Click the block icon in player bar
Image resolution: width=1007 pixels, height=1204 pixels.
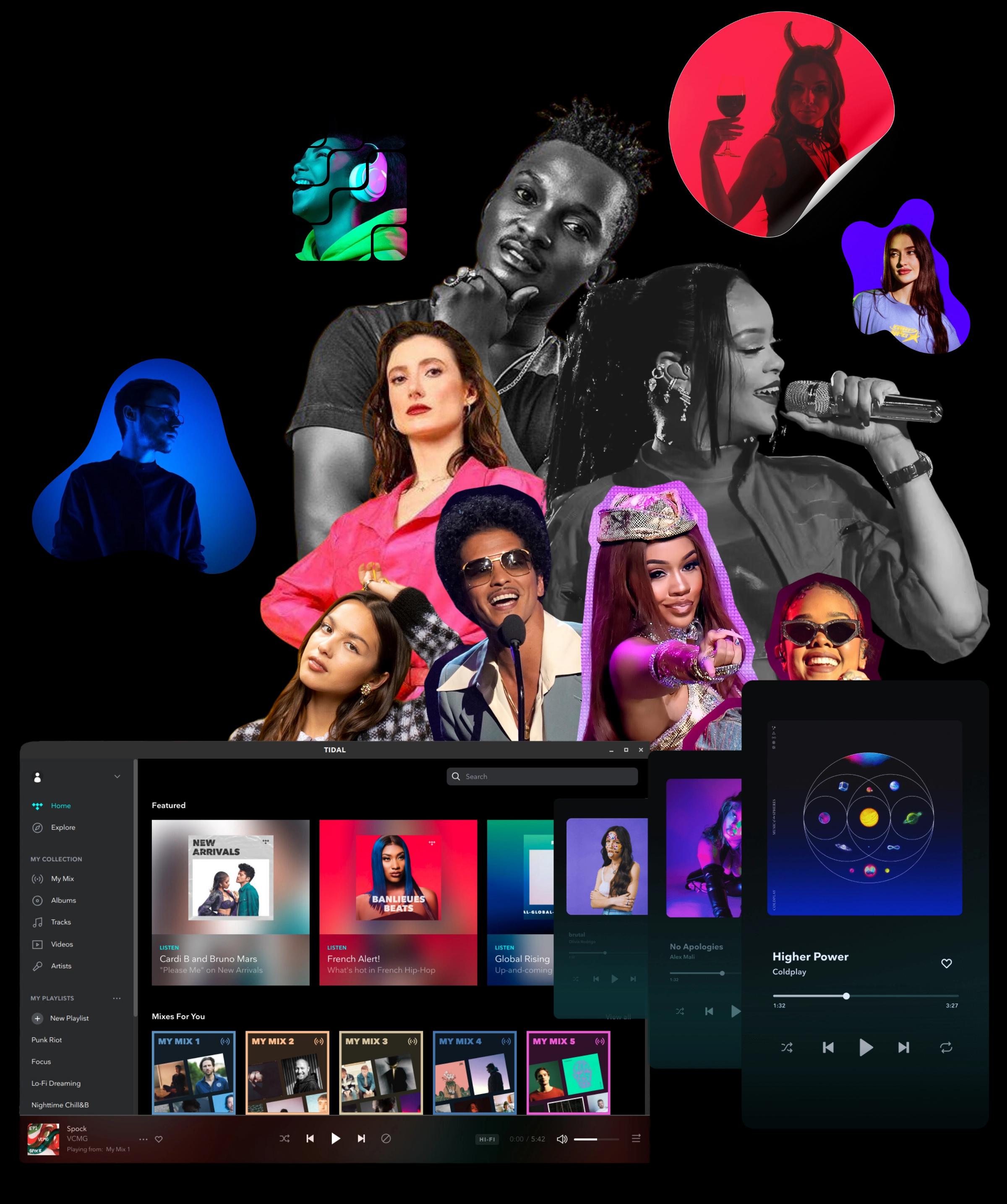386,1139
